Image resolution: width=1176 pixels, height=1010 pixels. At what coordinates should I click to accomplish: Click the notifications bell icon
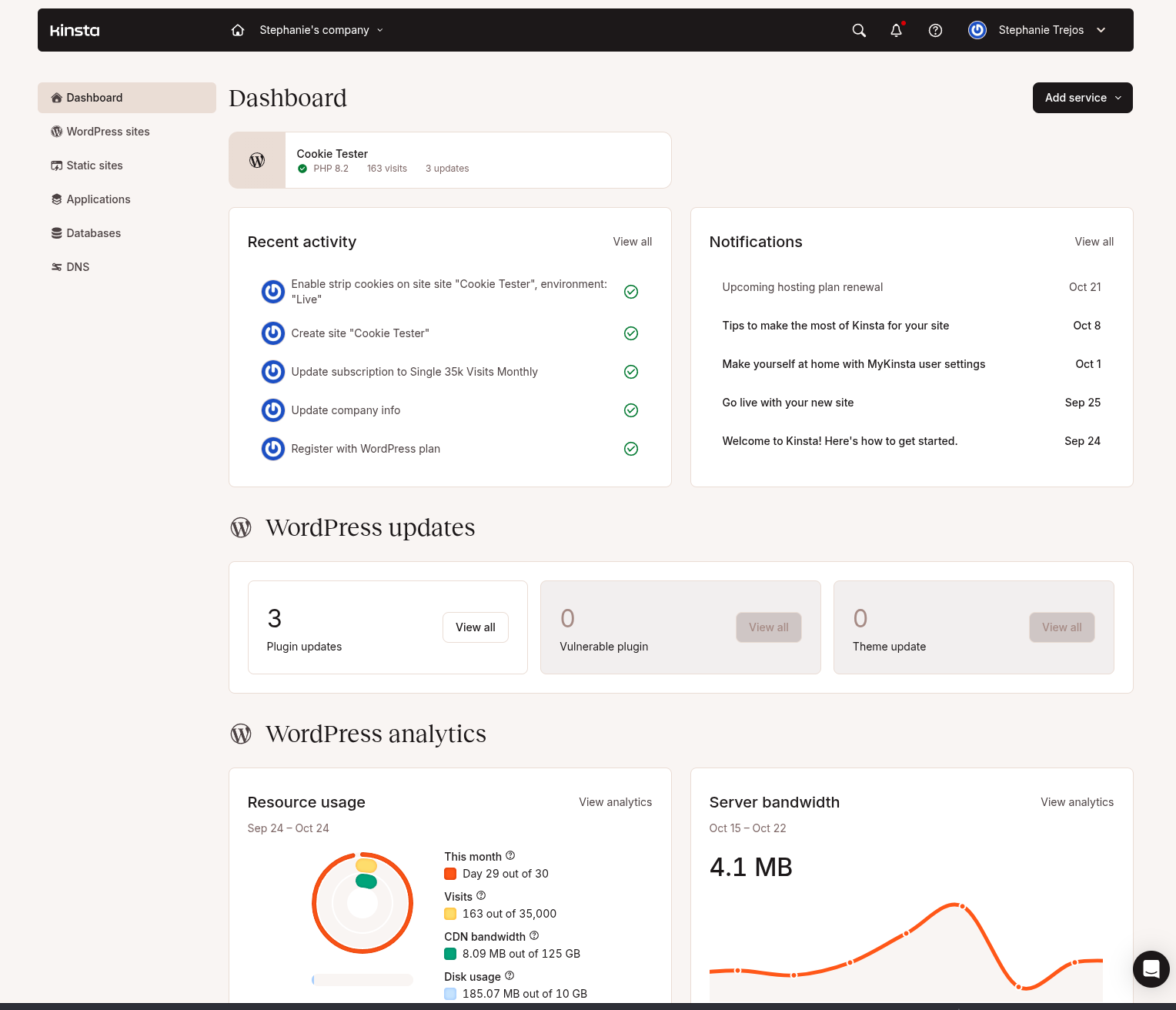pos(895,30)
